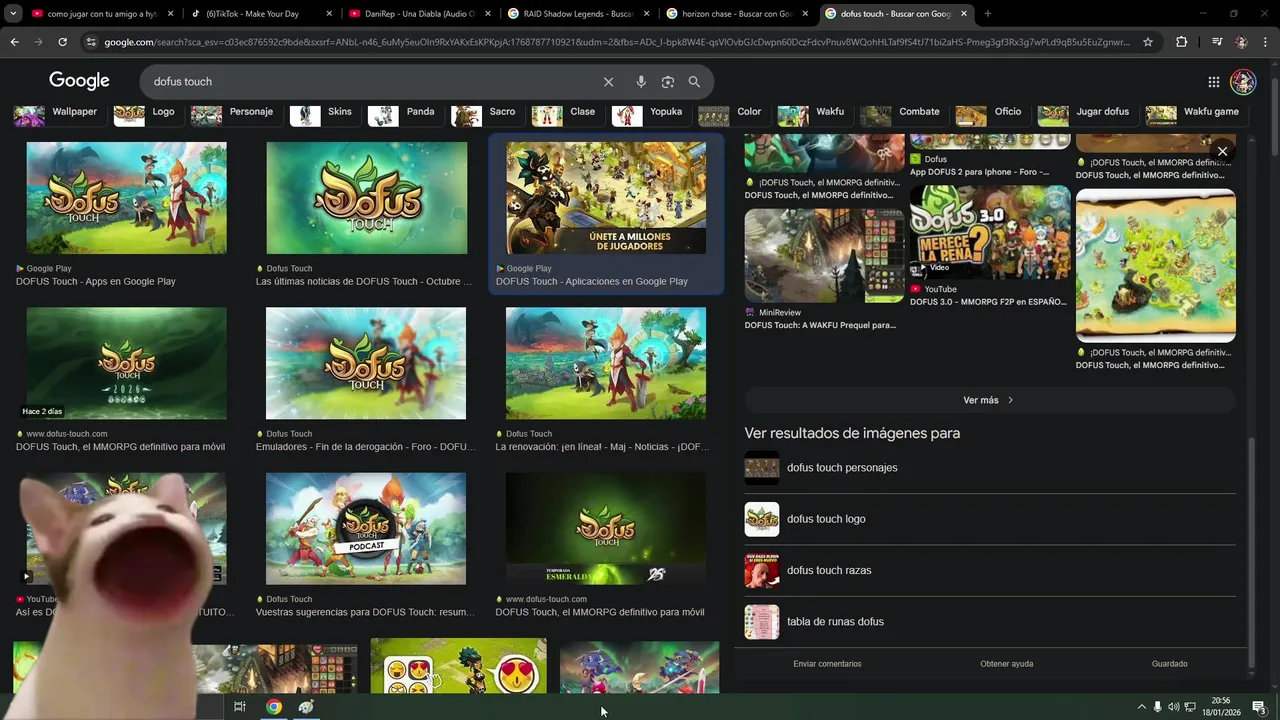Select the Color filter chip
Viewport: 1280px width, 720px height.
click(731, 112)
